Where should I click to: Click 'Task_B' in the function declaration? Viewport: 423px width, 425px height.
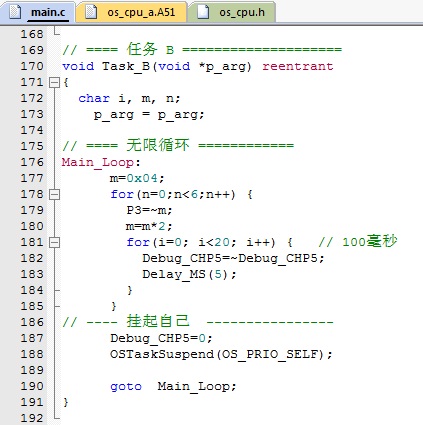[x=126, y=66]
